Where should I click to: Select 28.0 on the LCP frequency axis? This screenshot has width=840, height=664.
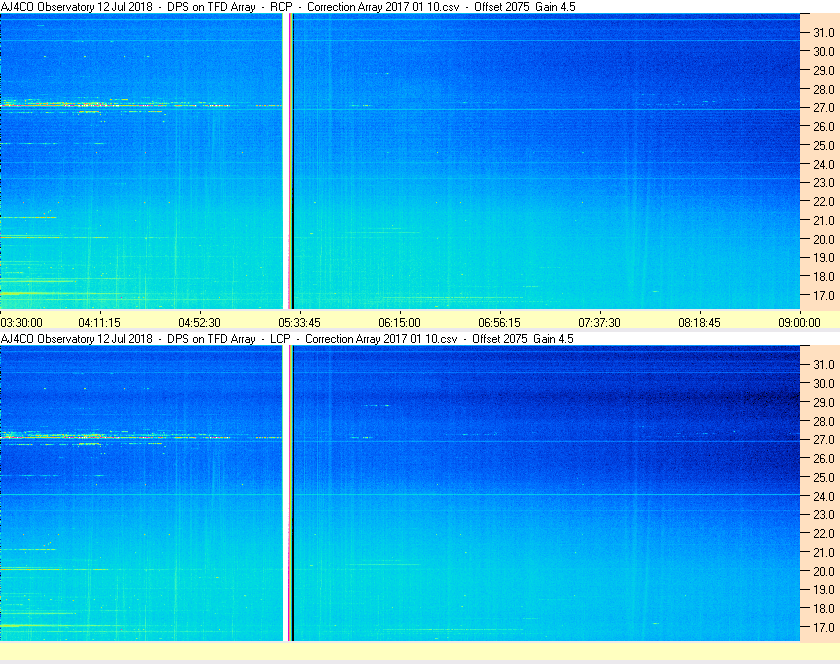(824, 421)
